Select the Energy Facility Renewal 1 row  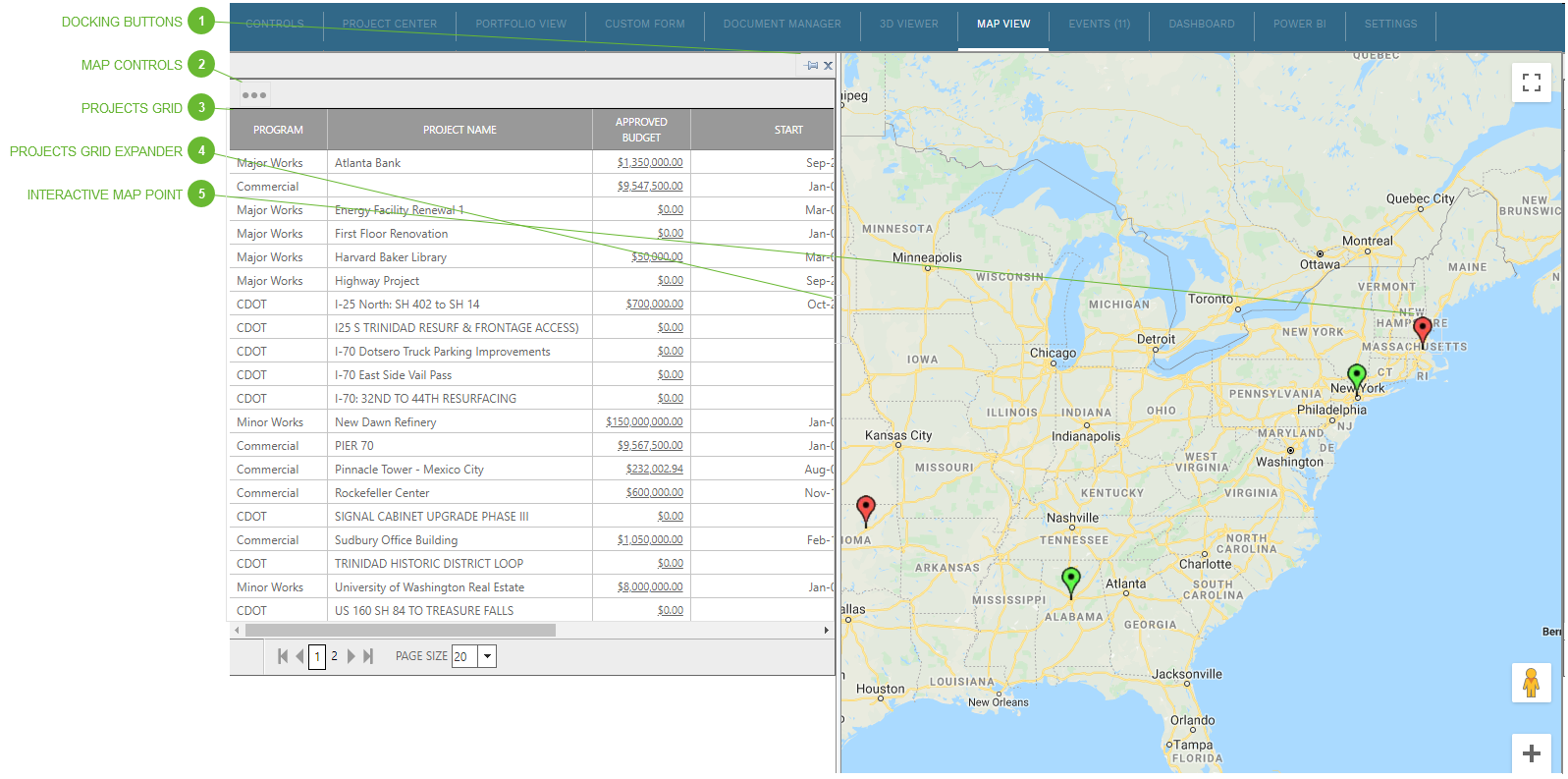point(532,210)
